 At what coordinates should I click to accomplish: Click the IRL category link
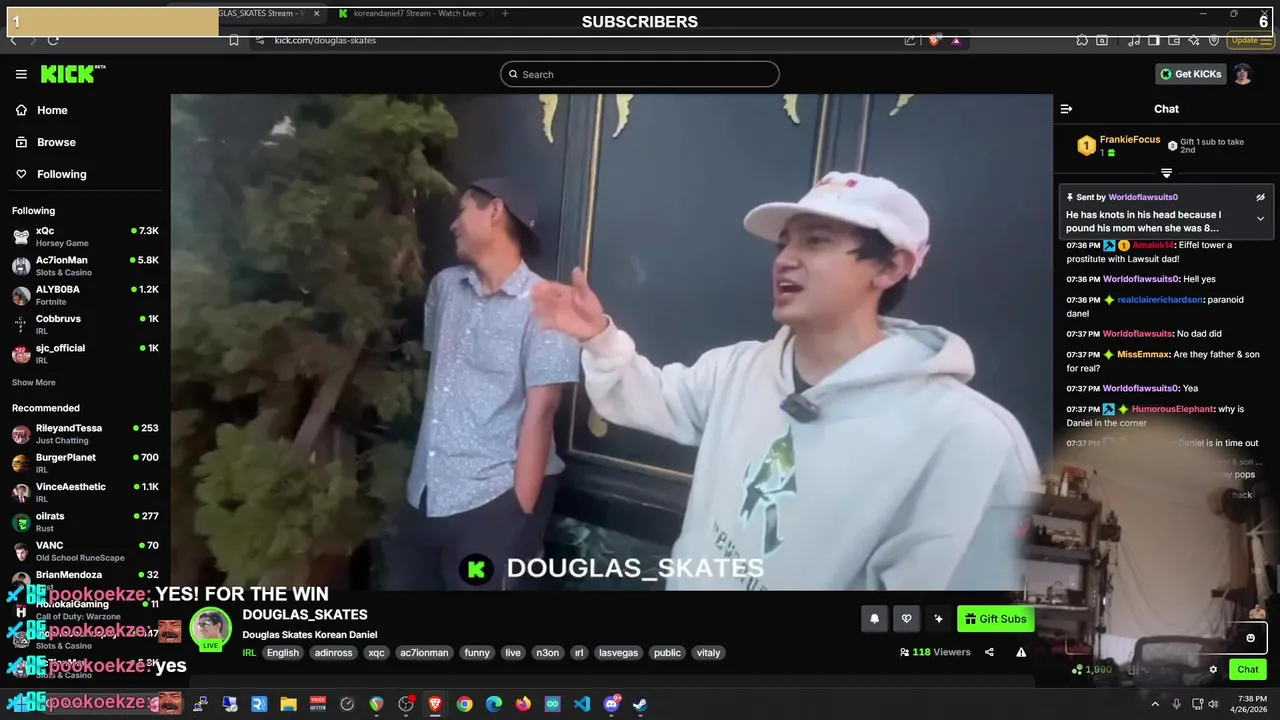click(249, 653)
